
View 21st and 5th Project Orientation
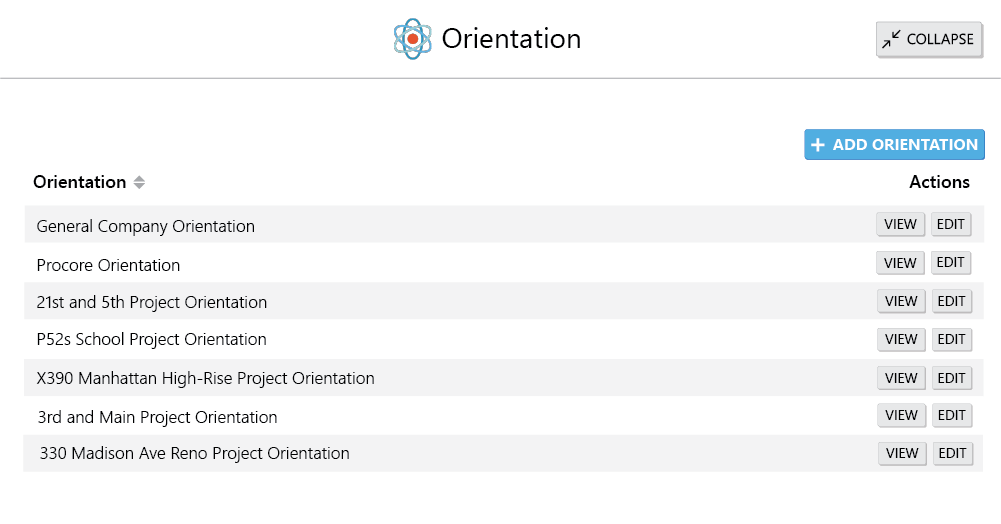901,301
